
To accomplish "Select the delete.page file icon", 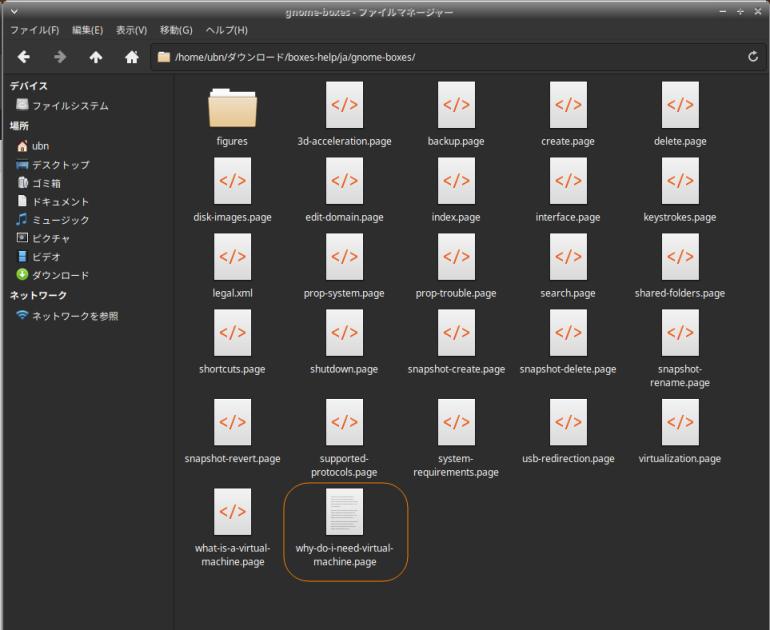I will 680,105.
